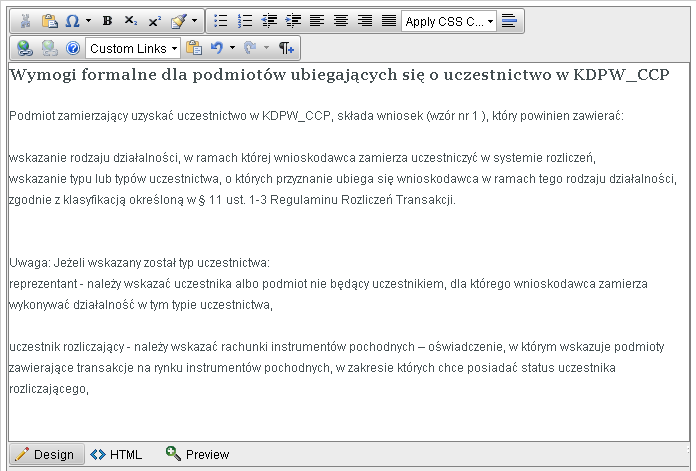Viewport: 696px width, 471px height.
Task: Open help with the question mark icon
Action: pyautogui.click(x=73, y=48)
